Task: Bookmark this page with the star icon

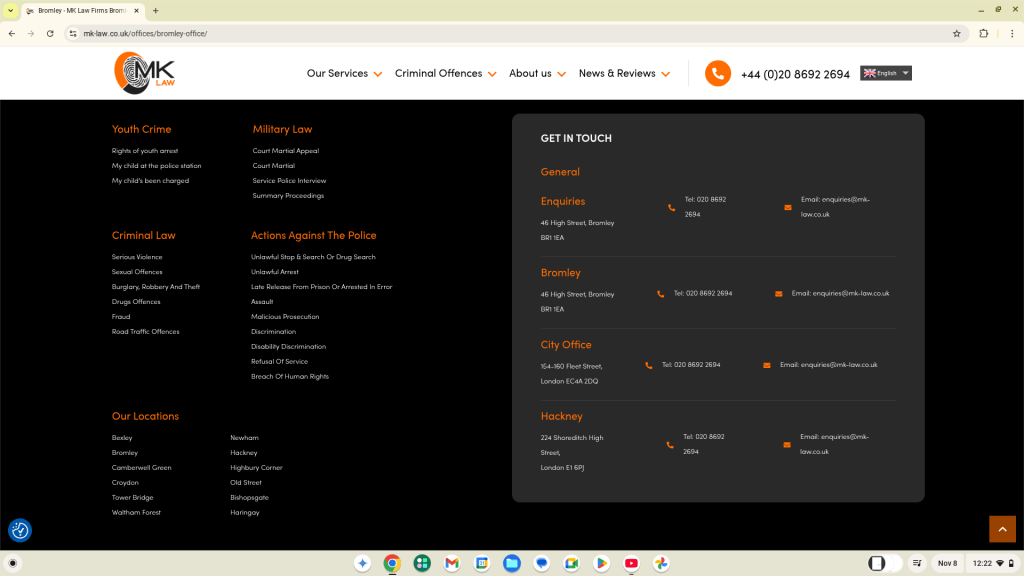Action: click(x=956, y=33)
